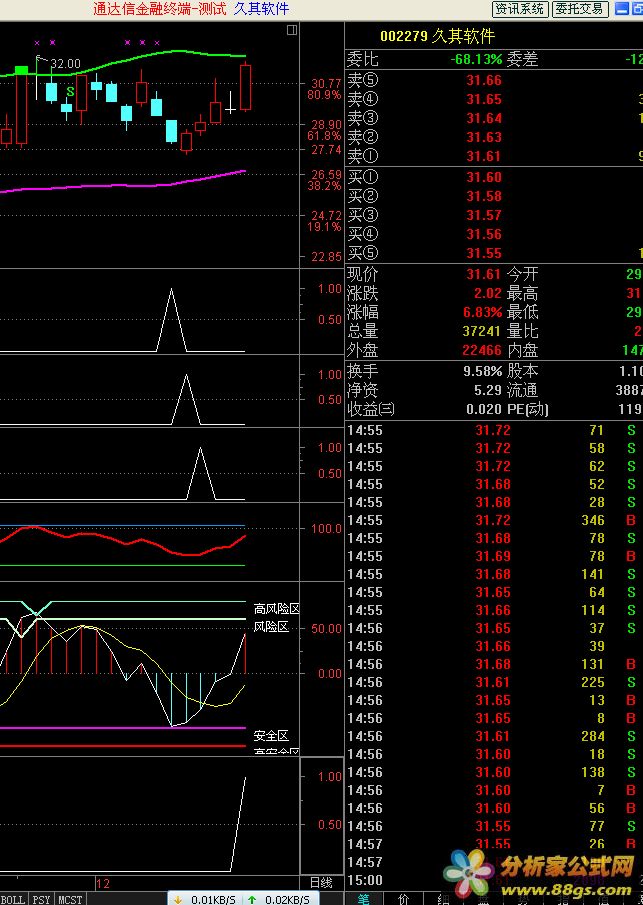The image size is (643, 905).
Task: Click the download speed arrow icon
Action: tap(178, 899)
